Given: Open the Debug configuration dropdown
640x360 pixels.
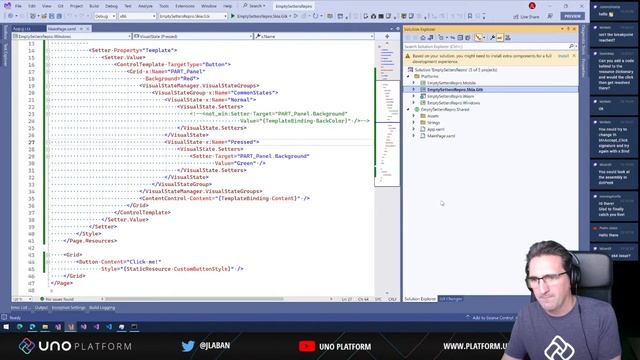Looking at the screenshot, I should 105,16.
